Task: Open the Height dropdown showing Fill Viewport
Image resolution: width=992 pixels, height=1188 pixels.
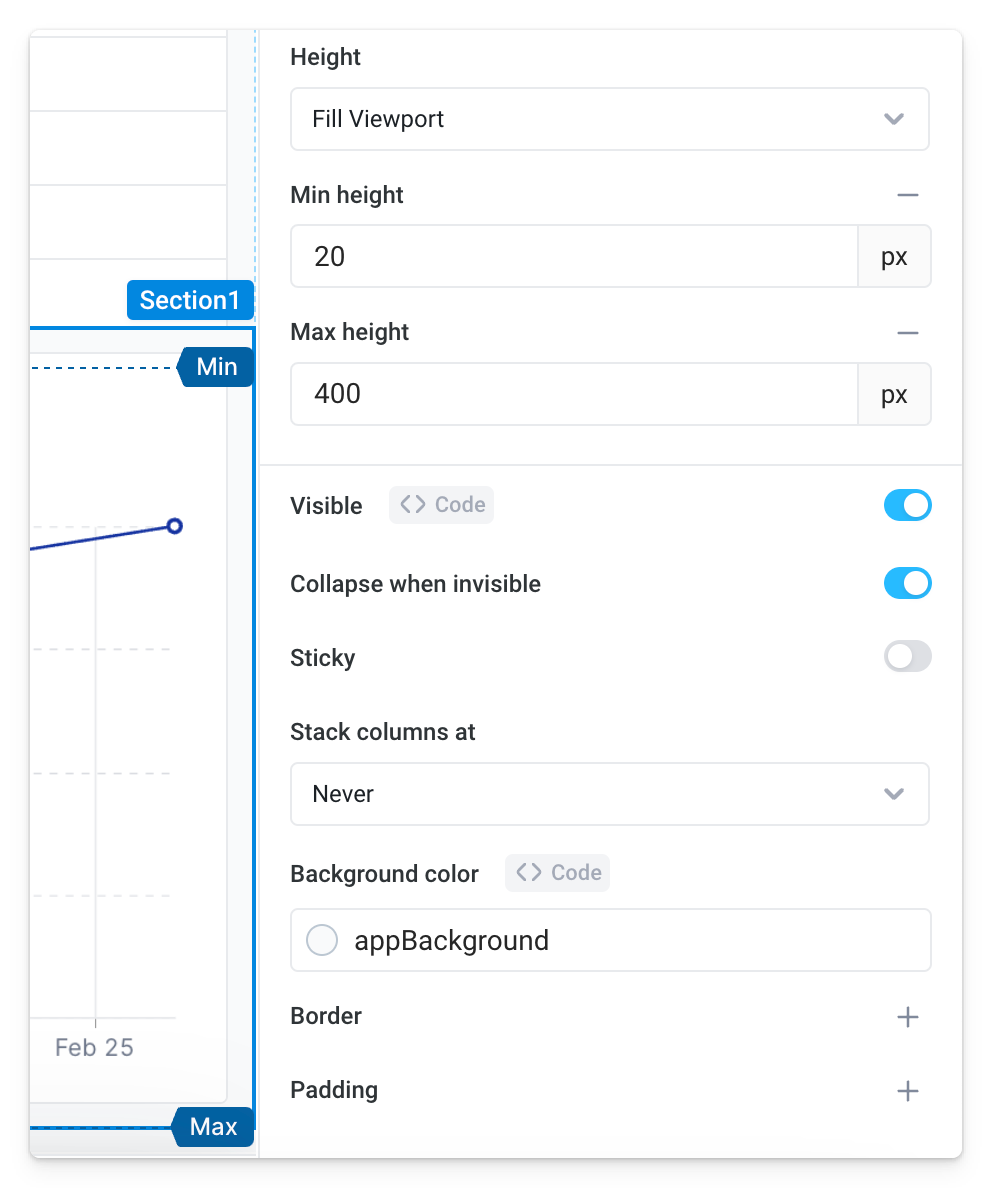Action: [610, 118]
